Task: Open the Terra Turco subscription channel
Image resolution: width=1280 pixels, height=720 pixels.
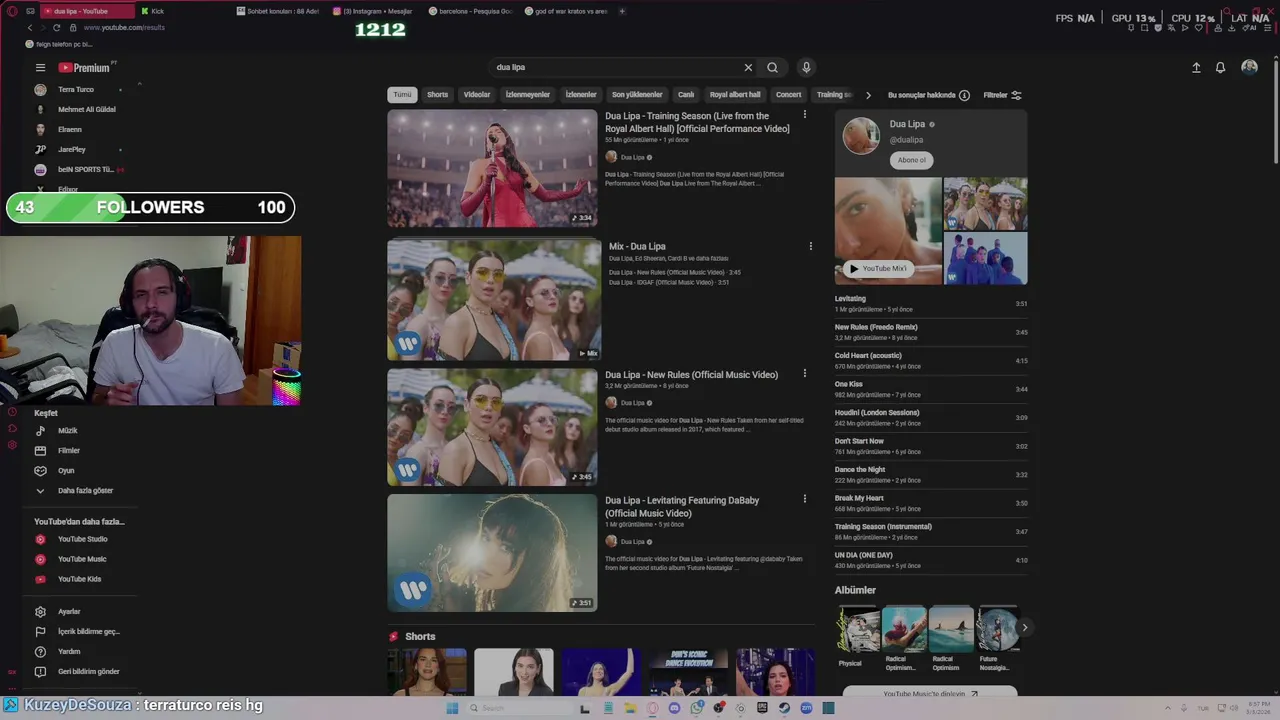Action: [x=75, y=89]
